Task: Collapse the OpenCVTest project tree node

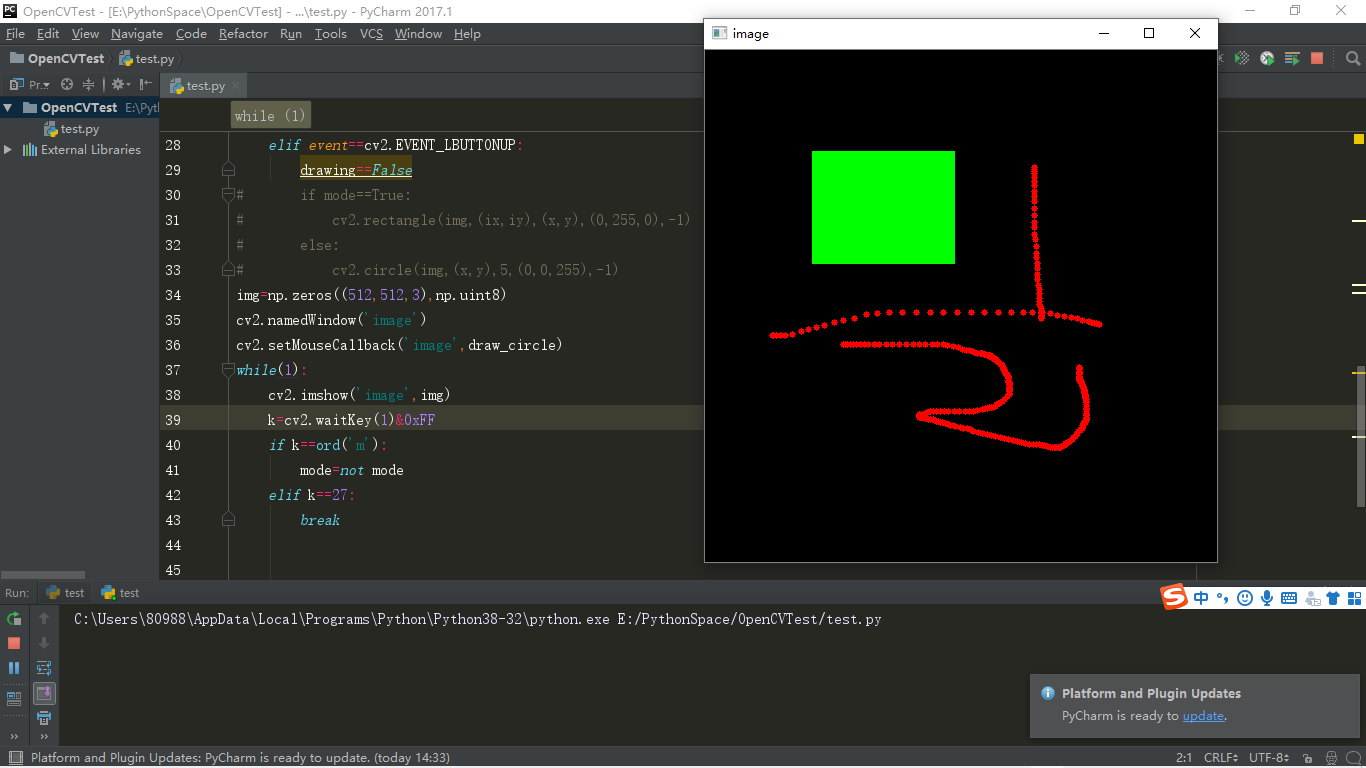Action: click(x=8, y=107)
